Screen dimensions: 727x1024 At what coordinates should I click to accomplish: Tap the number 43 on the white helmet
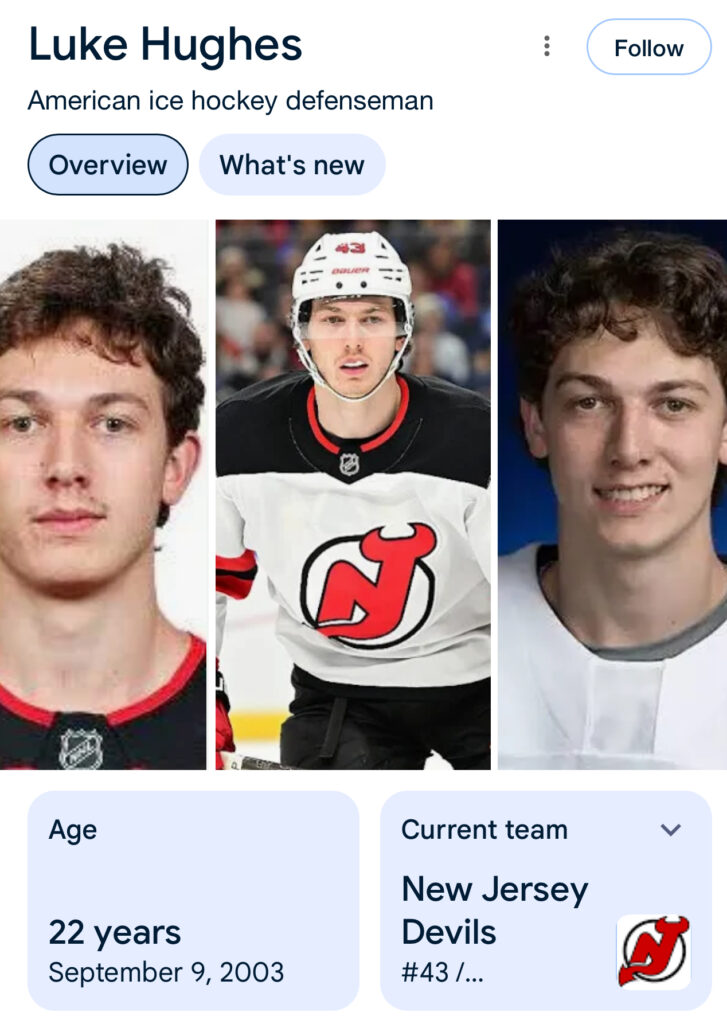click(x=350, y=249)
